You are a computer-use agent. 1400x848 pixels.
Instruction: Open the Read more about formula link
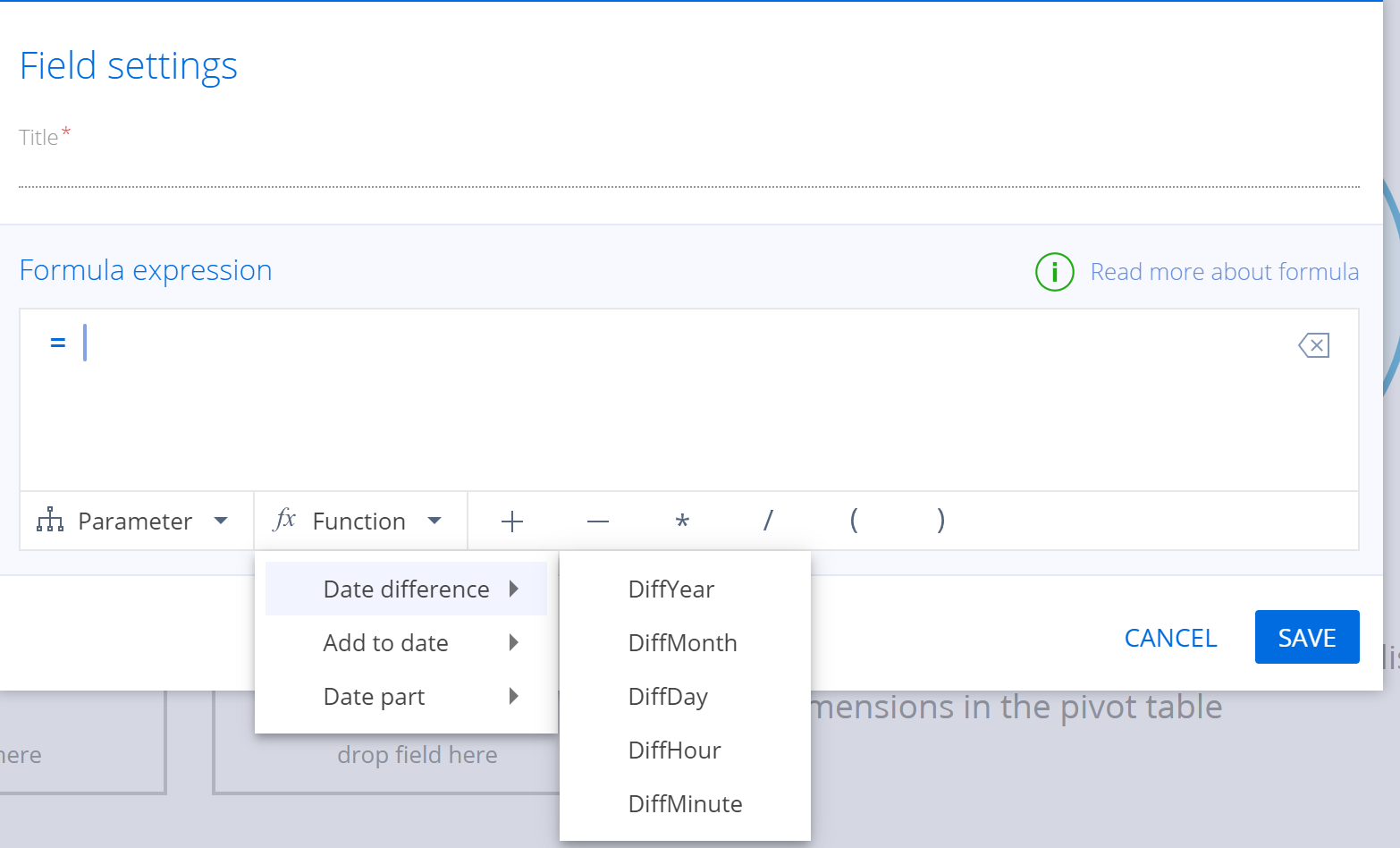click(x=1224, y=271)
